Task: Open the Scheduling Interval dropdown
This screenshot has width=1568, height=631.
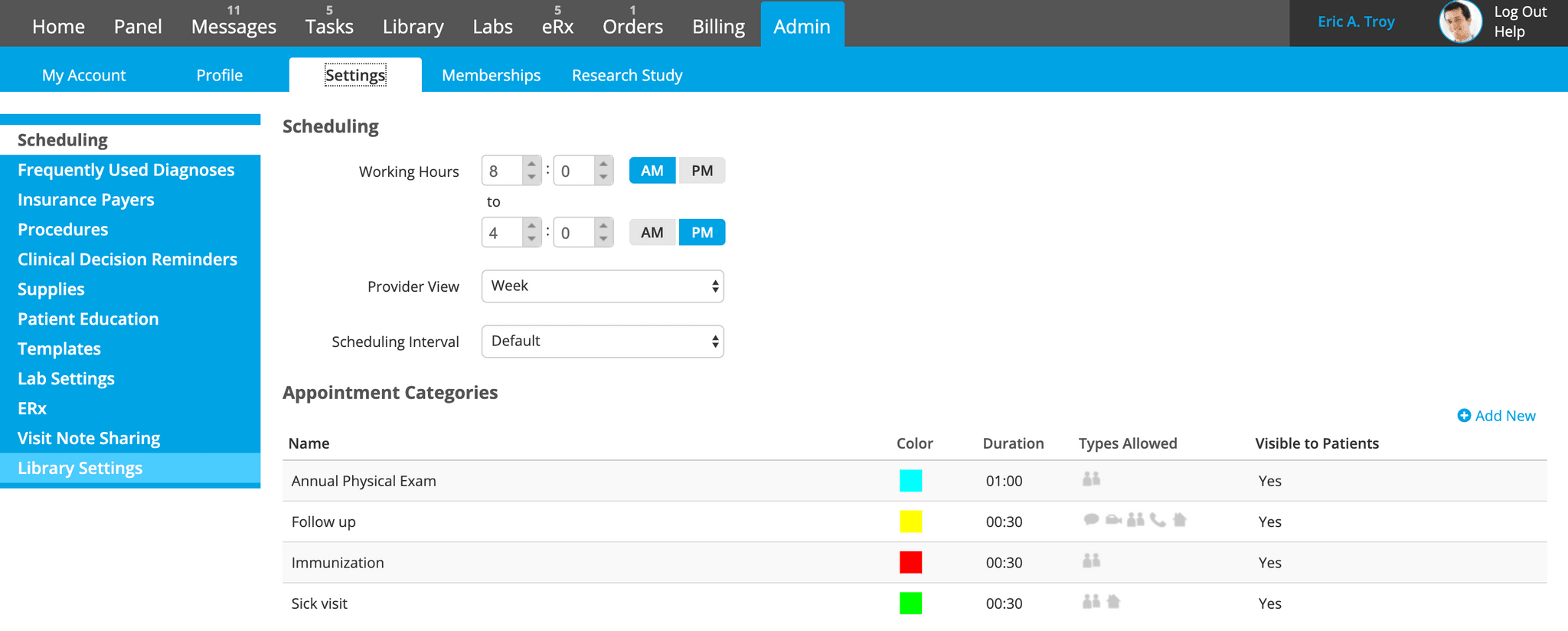Action: pos(603,342)
